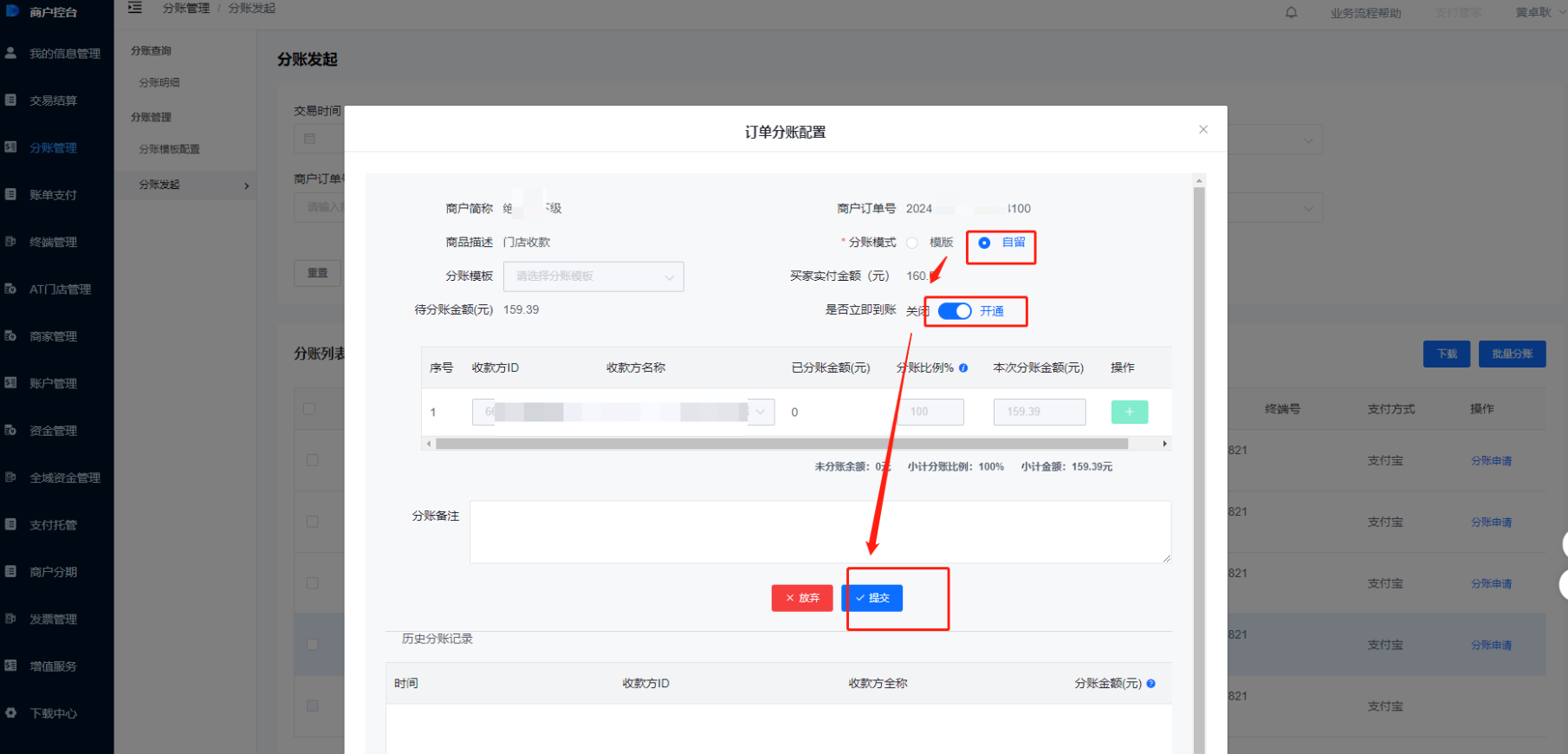The width and height of the screenshot is (1568, 754).
Task: Select the 自留 radio option
Action: (x=984, y=243)
